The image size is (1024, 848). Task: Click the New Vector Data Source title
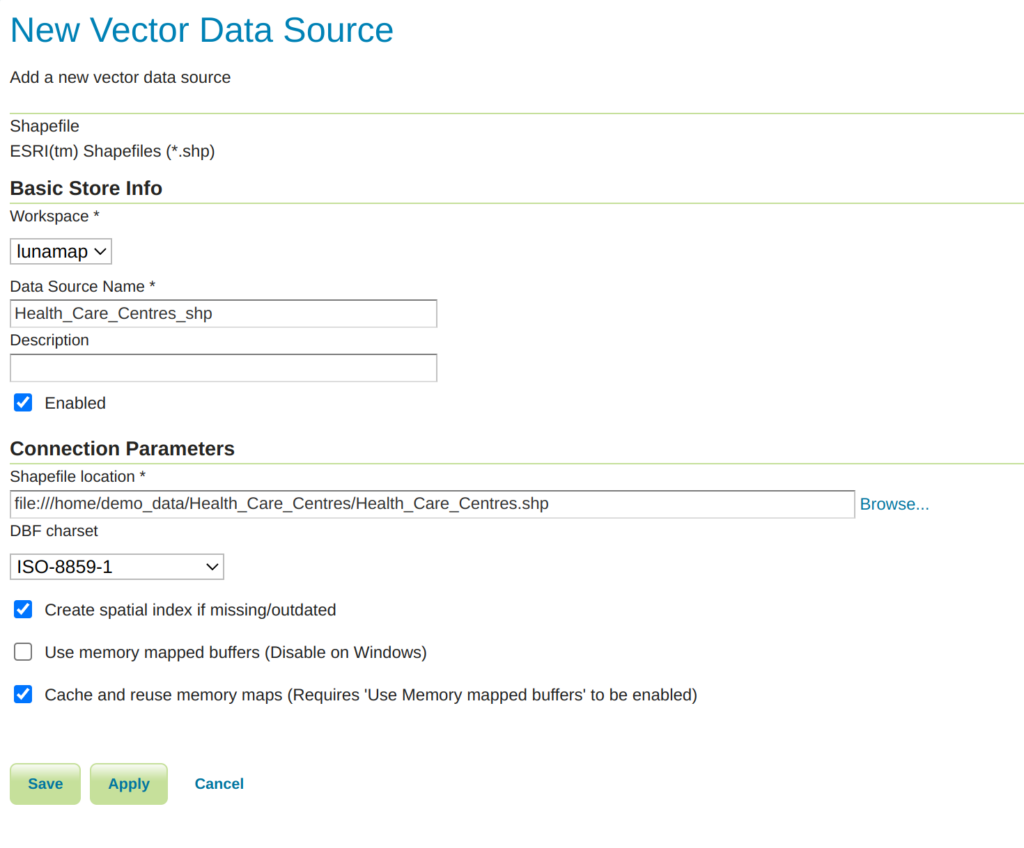pyautogui.click(x=202, y=30)
